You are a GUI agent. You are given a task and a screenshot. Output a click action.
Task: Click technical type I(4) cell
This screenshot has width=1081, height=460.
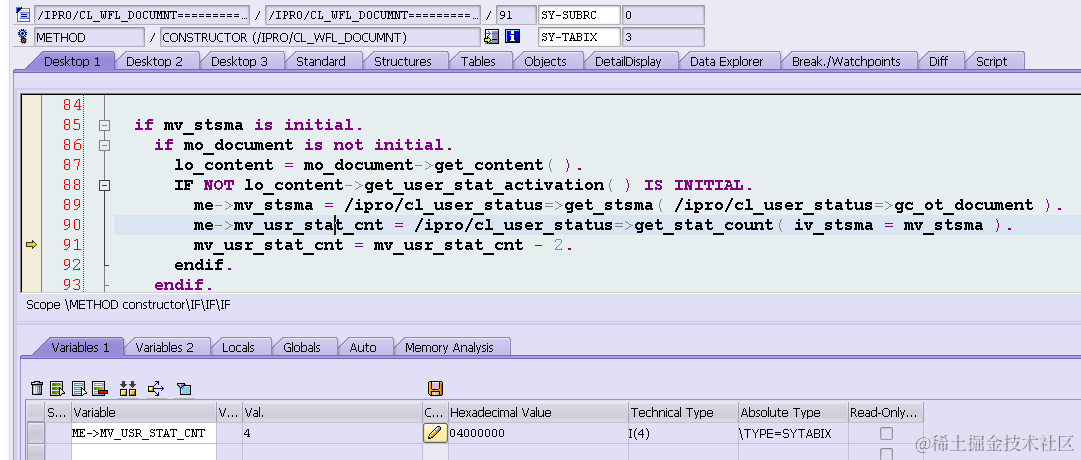click(x=683, y=433)
